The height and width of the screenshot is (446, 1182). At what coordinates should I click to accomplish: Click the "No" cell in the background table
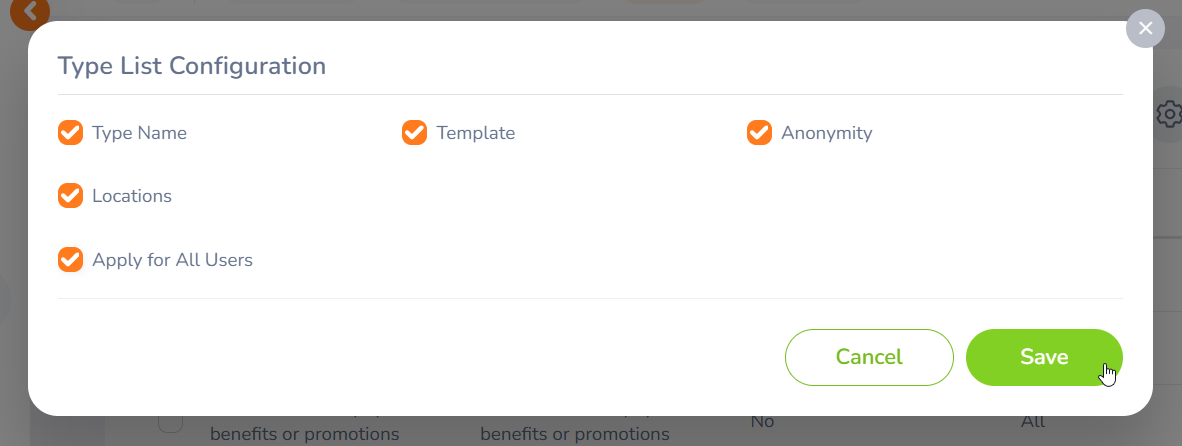pyautogui.click(x=763, y=422)
